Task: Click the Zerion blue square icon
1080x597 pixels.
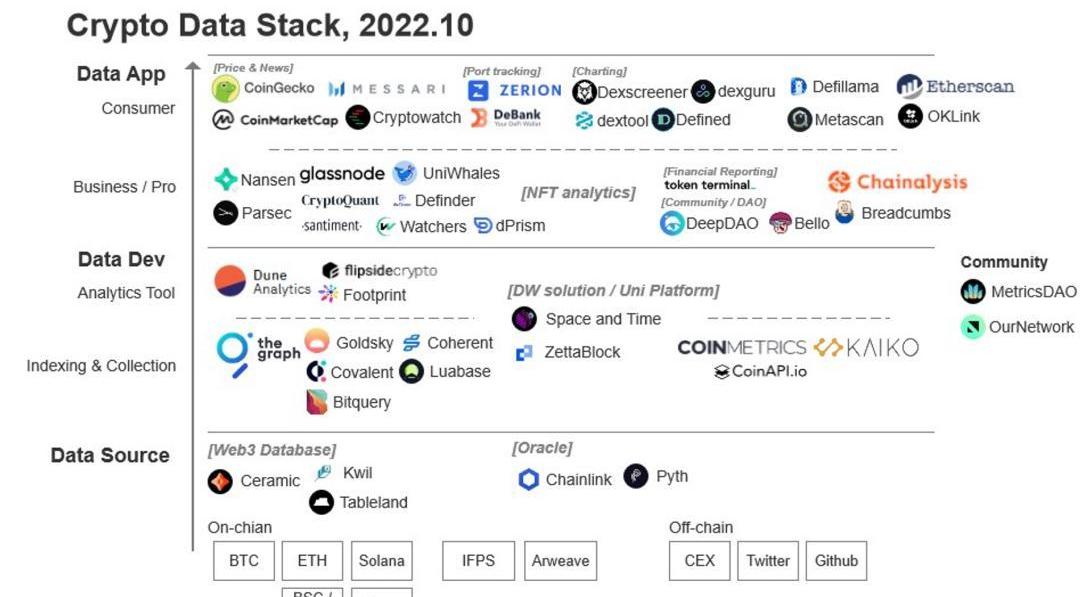Action: (x=479, y=90)
